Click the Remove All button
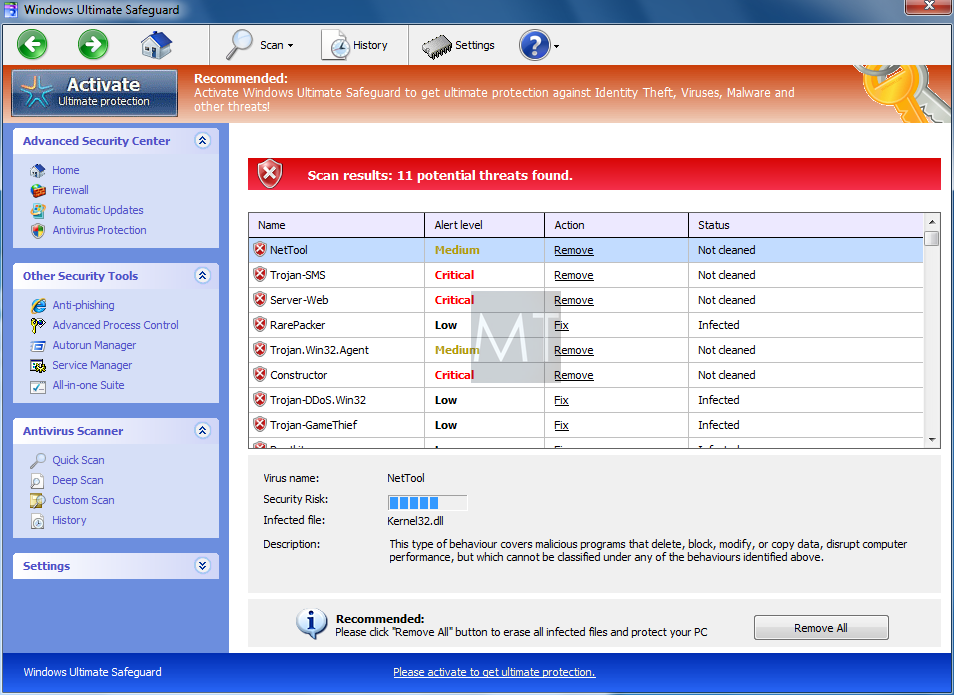This screenshot has height=695, width=954. pyautogui.click(x=821, y=628)
